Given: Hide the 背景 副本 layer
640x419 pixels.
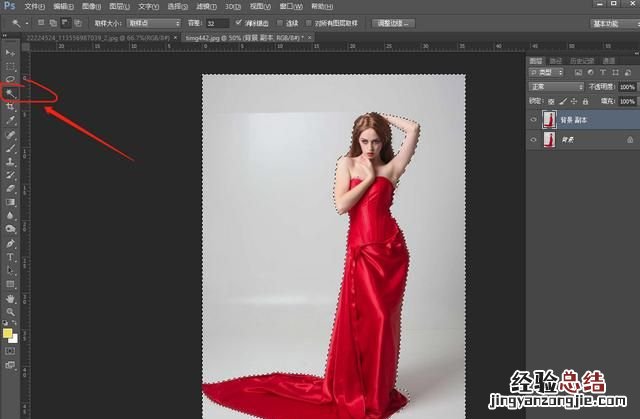Looking at the screenshot, I should pyautogui.click(x=533, y=120).
